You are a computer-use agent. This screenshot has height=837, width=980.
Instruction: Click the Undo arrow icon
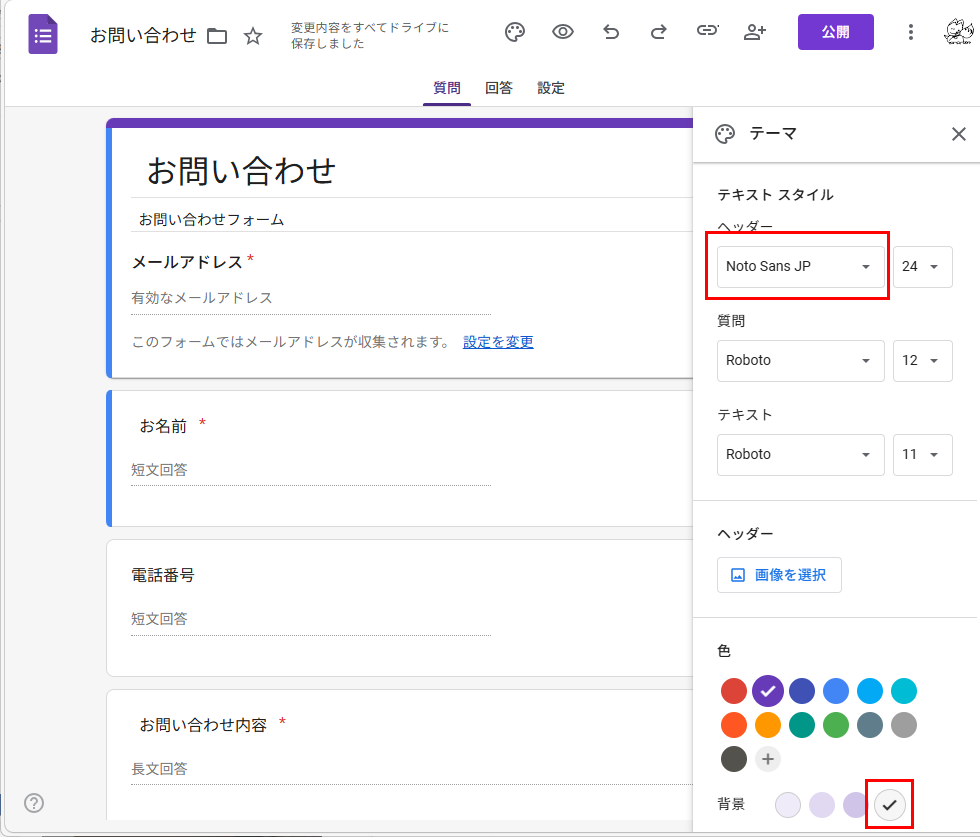tap(611, 32)
